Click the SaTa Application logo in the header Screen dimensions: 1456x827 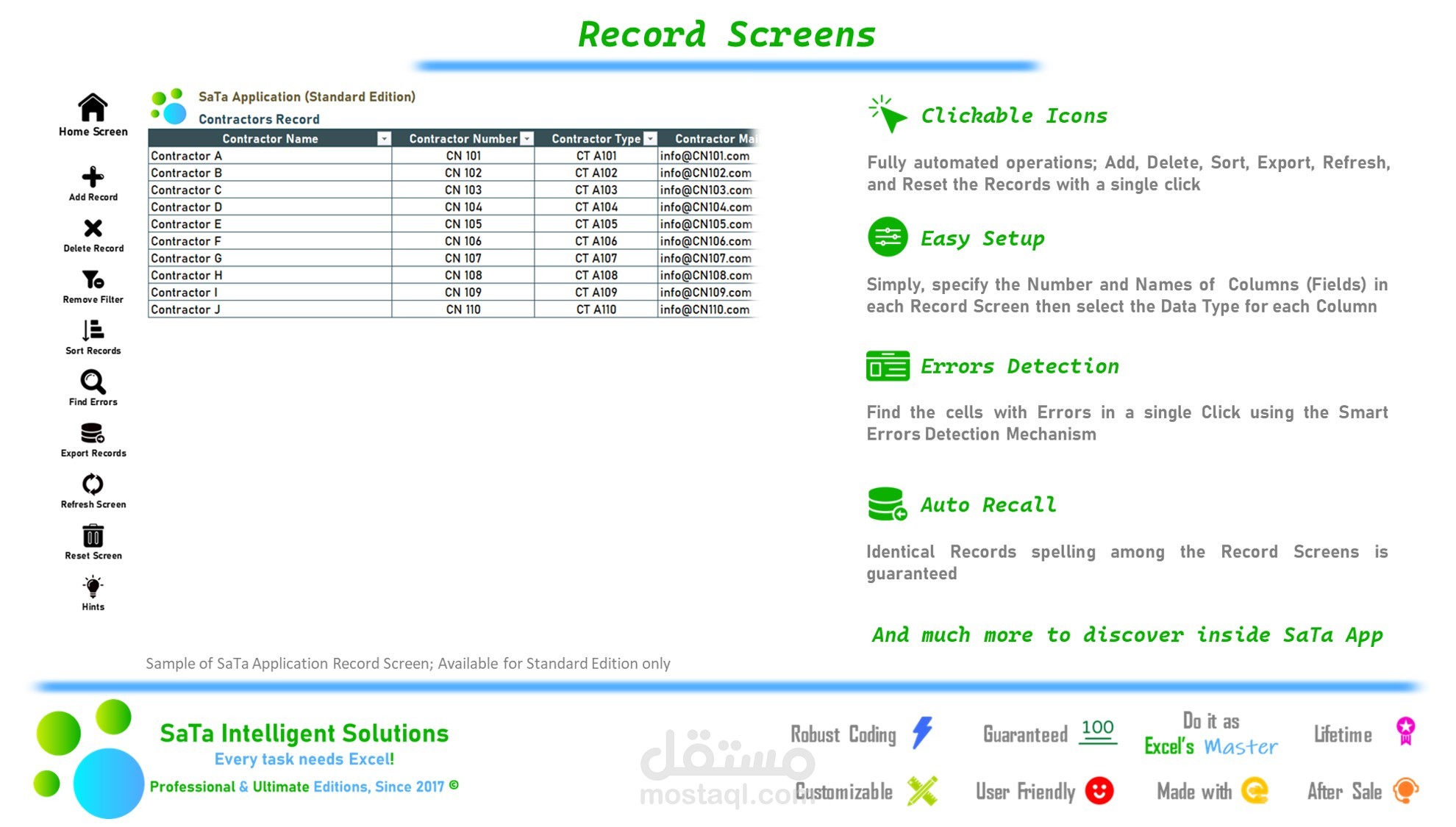click(x=168, y=107)
